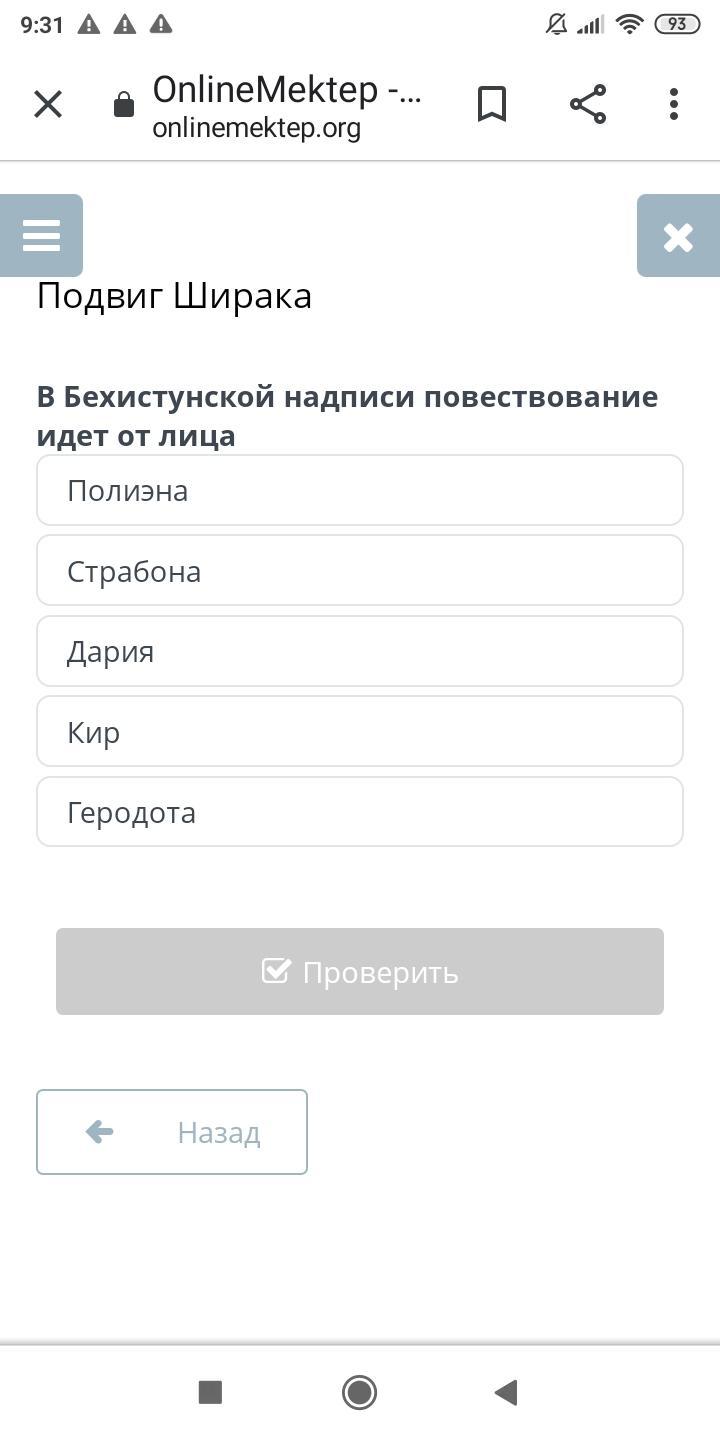Image resolution: width=720 pixels, height=1440 pixels.
Task: Tap the share icon in toolbar
Action: [x=588, y=104]
